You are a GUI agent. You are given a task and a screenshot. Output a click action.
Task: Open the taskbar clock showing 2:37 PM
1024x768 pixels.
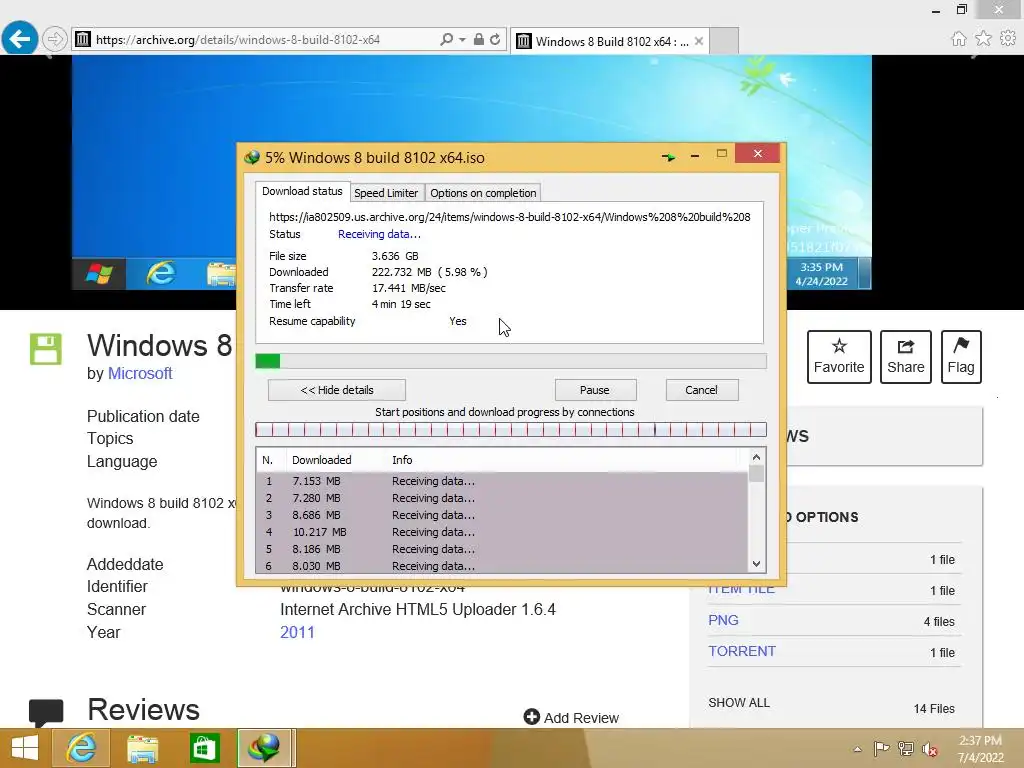tap(980, 748)
